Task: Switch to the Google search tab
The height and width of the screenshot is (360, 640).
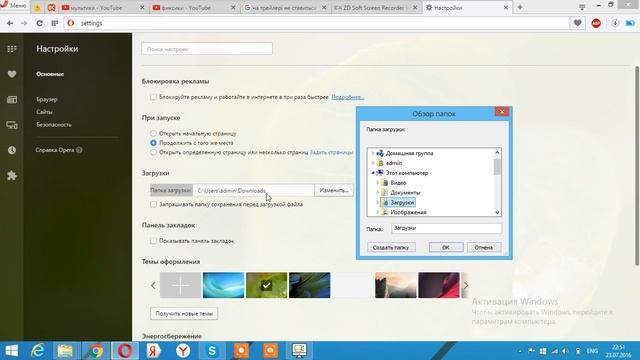Action: click(285, 7)
